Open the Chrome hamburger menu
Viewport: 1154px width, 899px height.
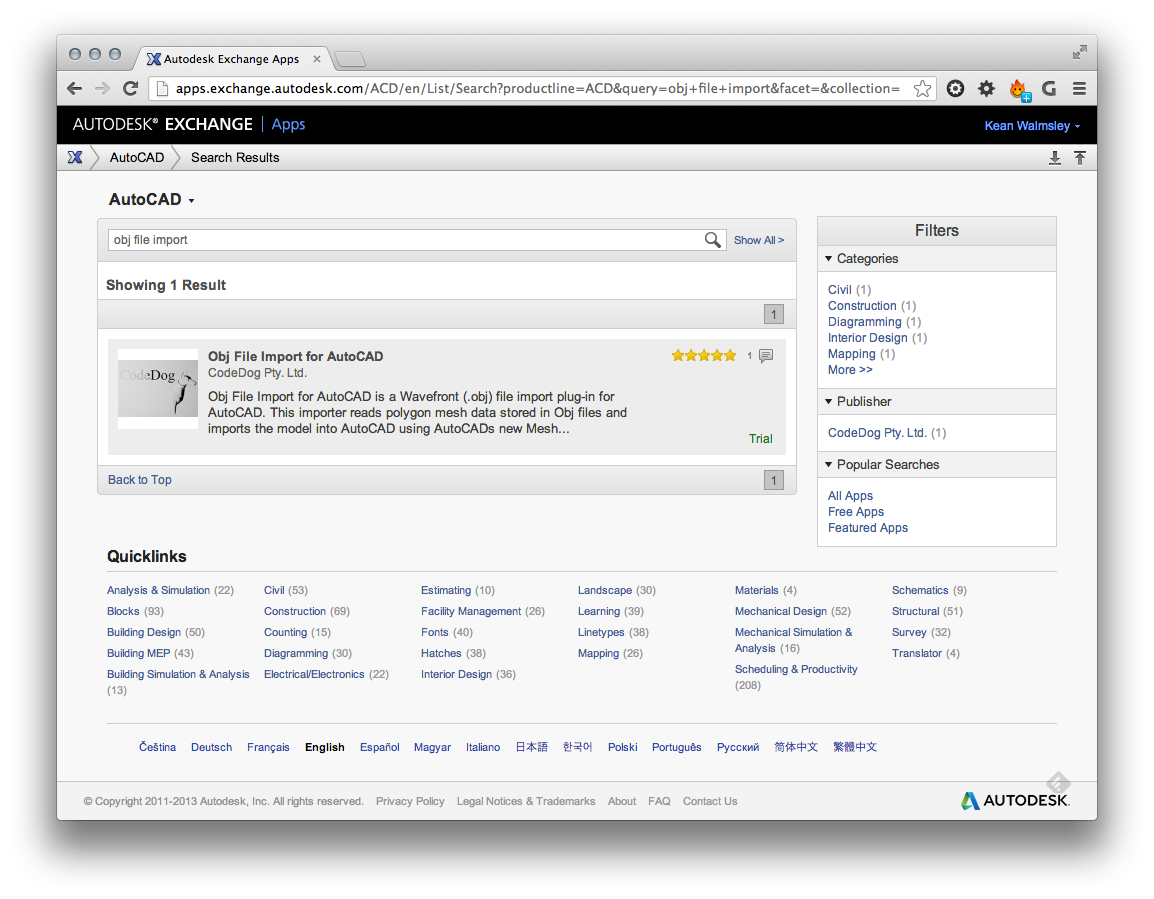point(1080,89)
